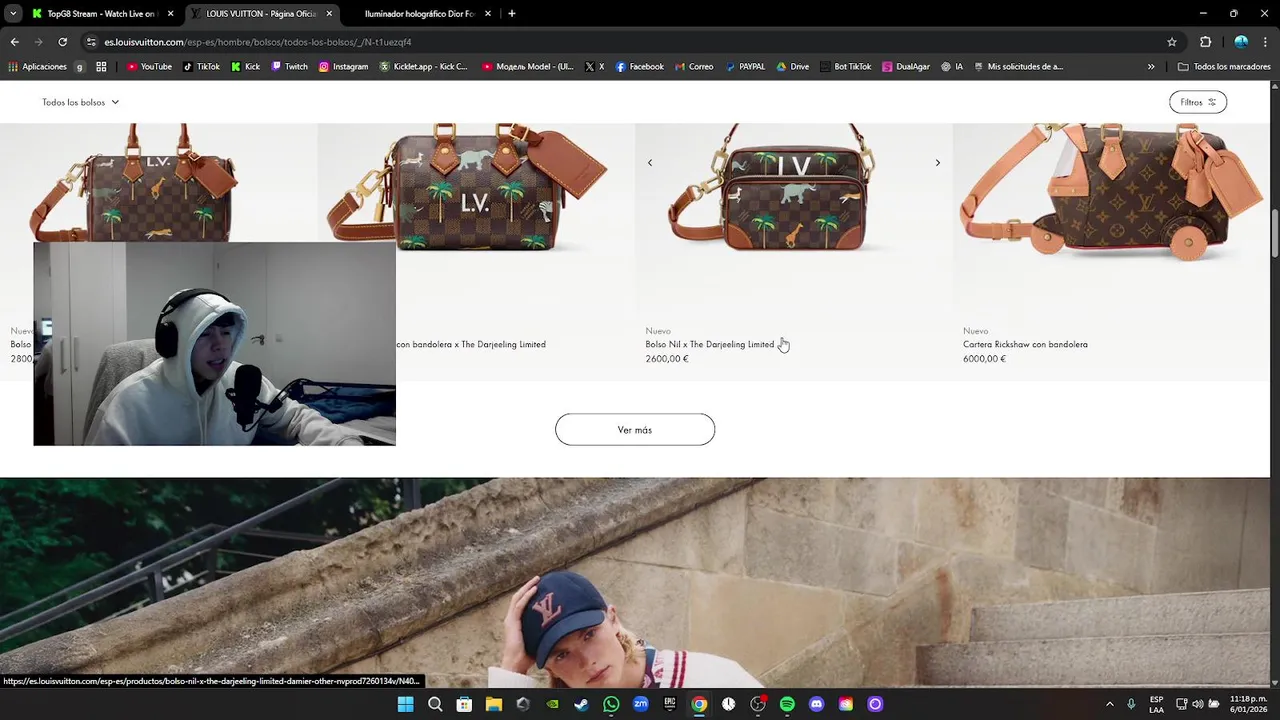1280x720 pixels.
Task: Switch to the TopG8 Stream Kick tab
Action: click(103, 14)
